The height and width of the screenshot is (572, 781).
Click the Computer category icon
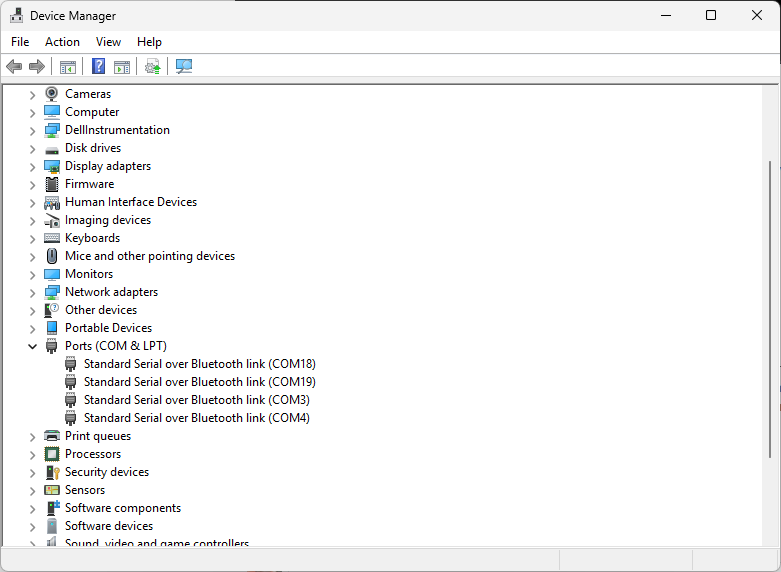[x=52, y=112]
